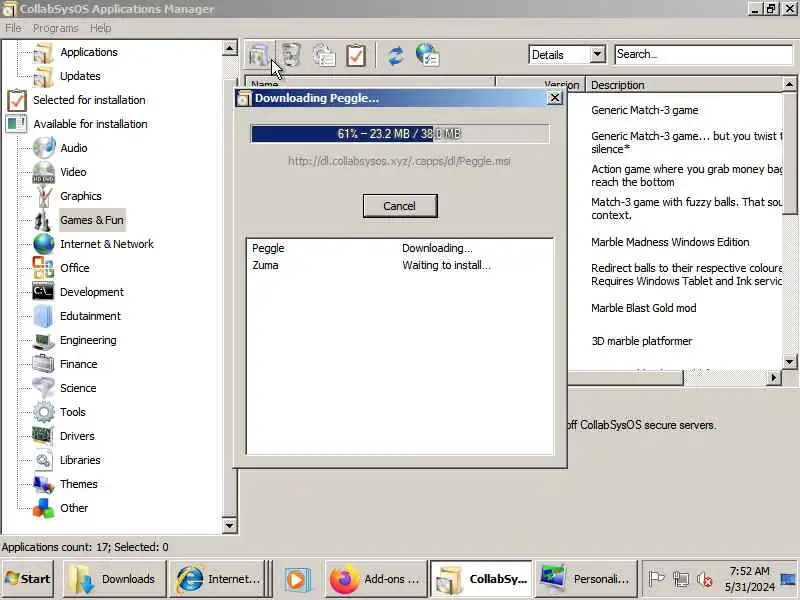
Task: Select the Applications tree item
Action: tap(89, 52)
